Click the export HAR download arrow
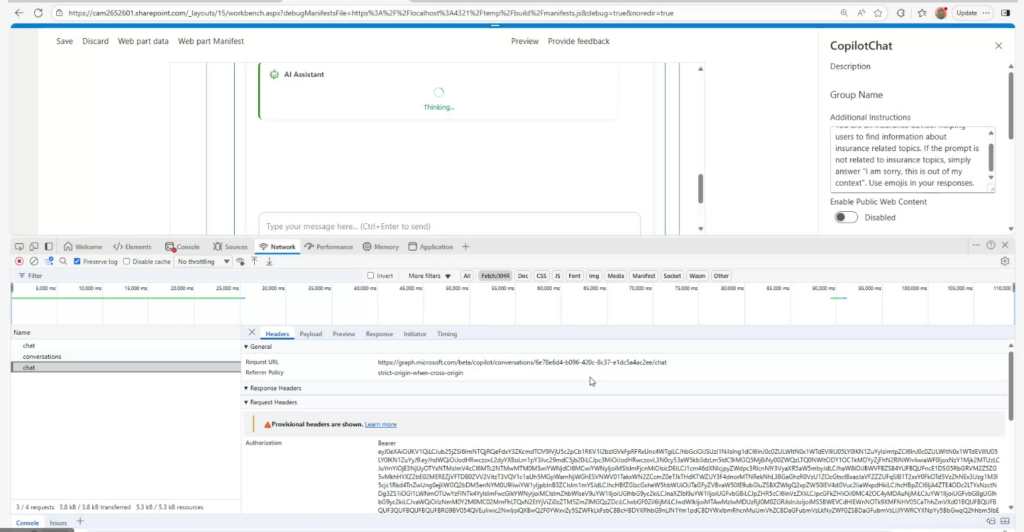This screenshot has height=532, width=1024. point(269,261)
